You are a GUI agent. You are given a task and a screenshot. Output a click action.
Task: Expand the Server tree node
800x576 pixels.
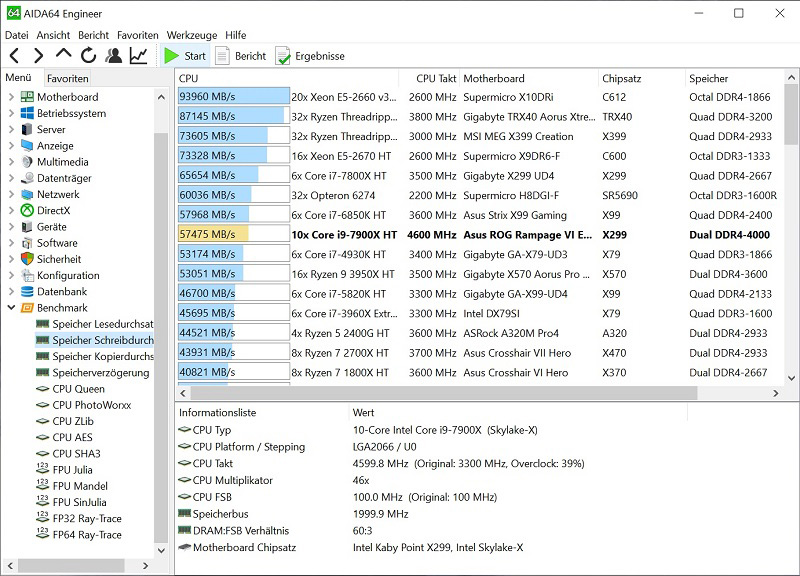[x=11, y=130]
